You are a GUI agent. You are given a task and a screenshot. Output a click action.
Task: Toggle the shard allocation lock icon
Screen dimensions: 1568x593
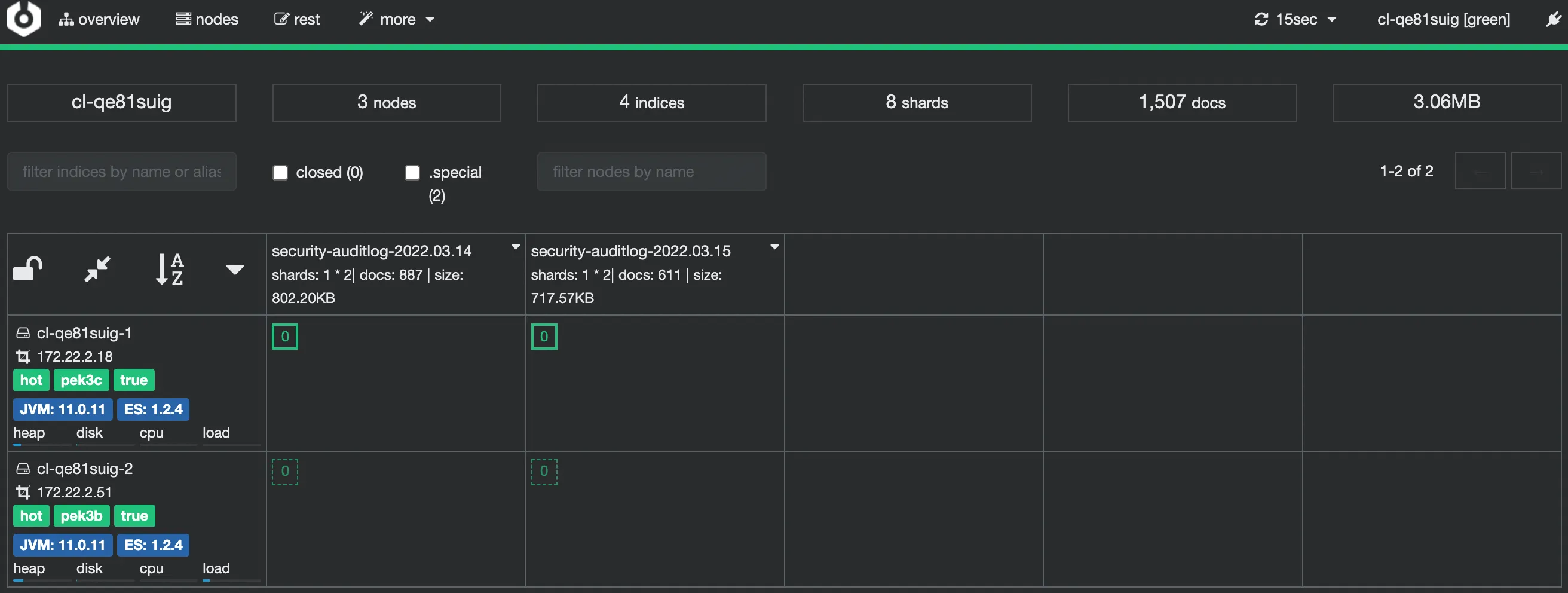pos(28,268)
